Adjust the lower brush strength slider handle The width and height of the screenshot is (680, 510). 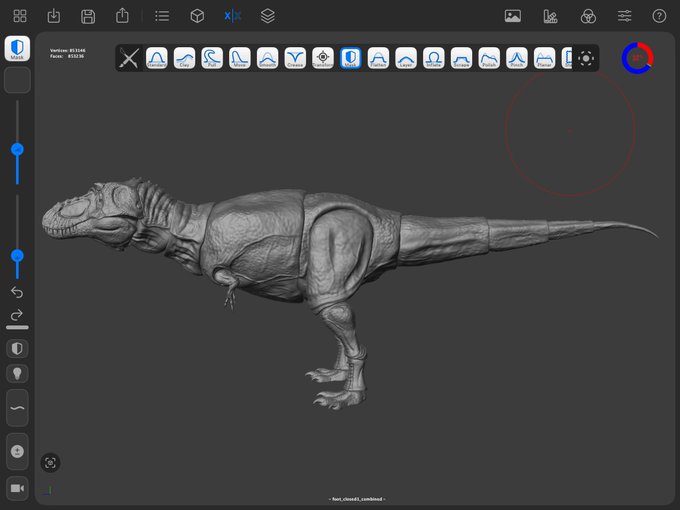[x=17, y=256]
